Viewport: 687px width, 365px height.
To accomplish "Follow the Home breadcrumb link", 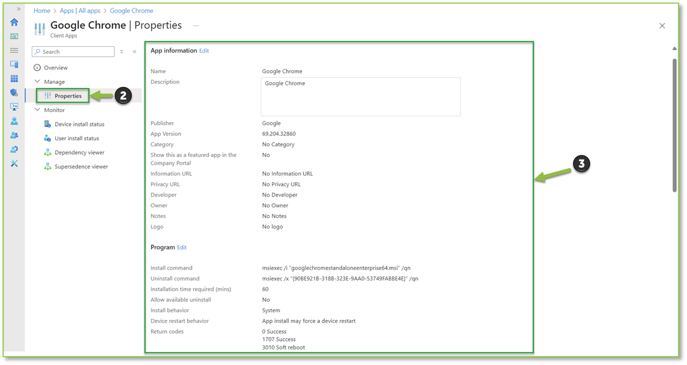I will (42, 11).
